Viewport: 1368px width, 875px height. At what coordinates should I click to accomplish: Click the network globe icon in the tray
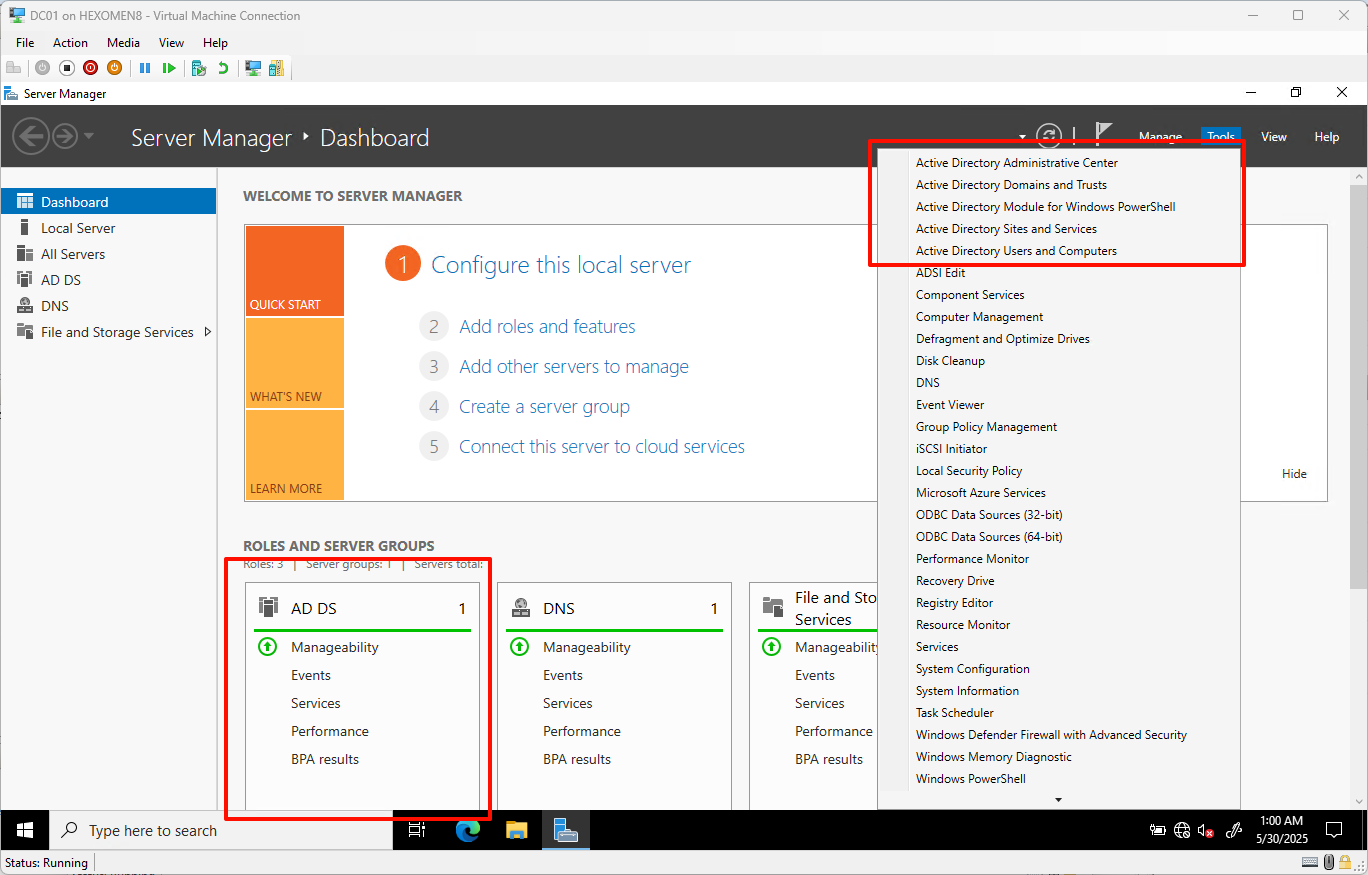click(1182, 830)
